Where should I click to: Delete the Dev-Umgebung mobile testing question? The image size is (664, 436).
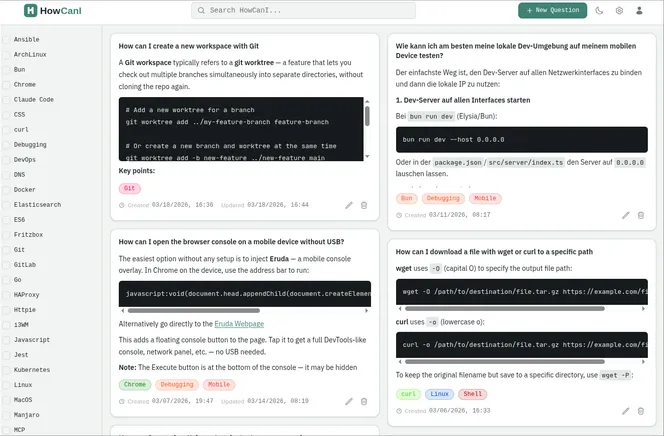(x=641, y=214)
